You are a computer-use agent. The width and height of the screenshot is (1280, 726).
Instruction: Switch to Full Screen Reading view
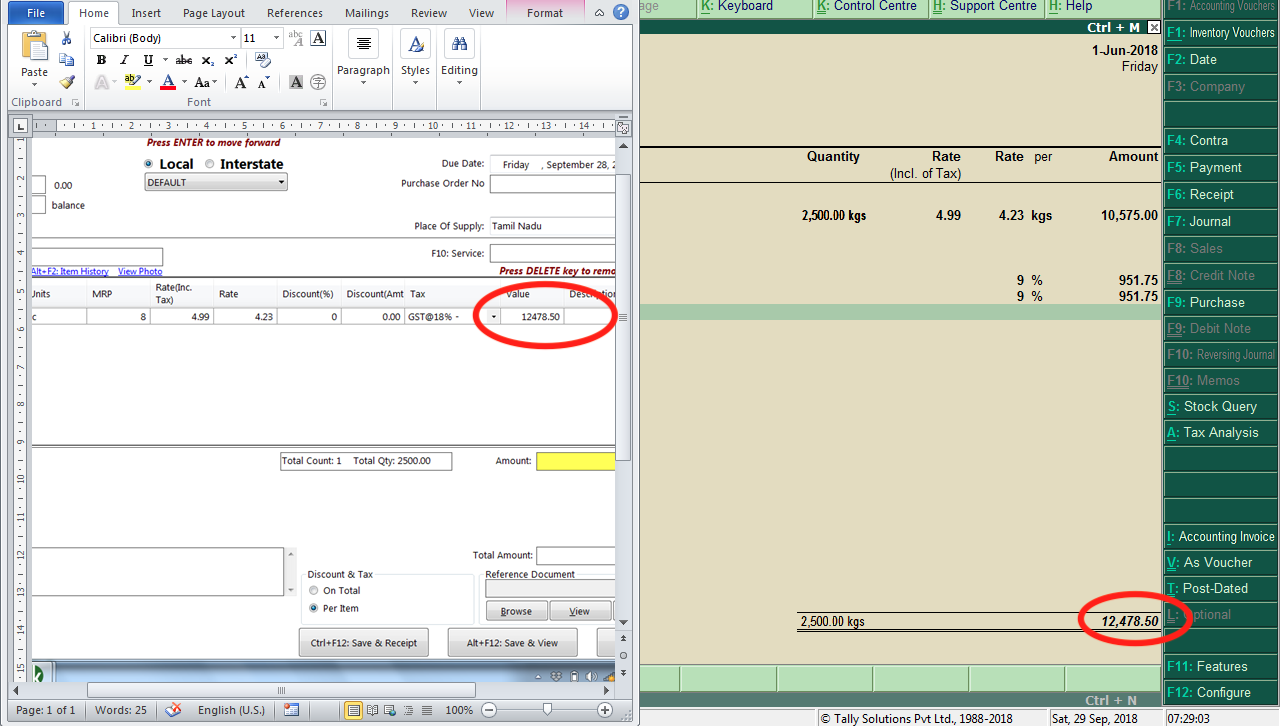pyautogui.click(x=373, y=710)
